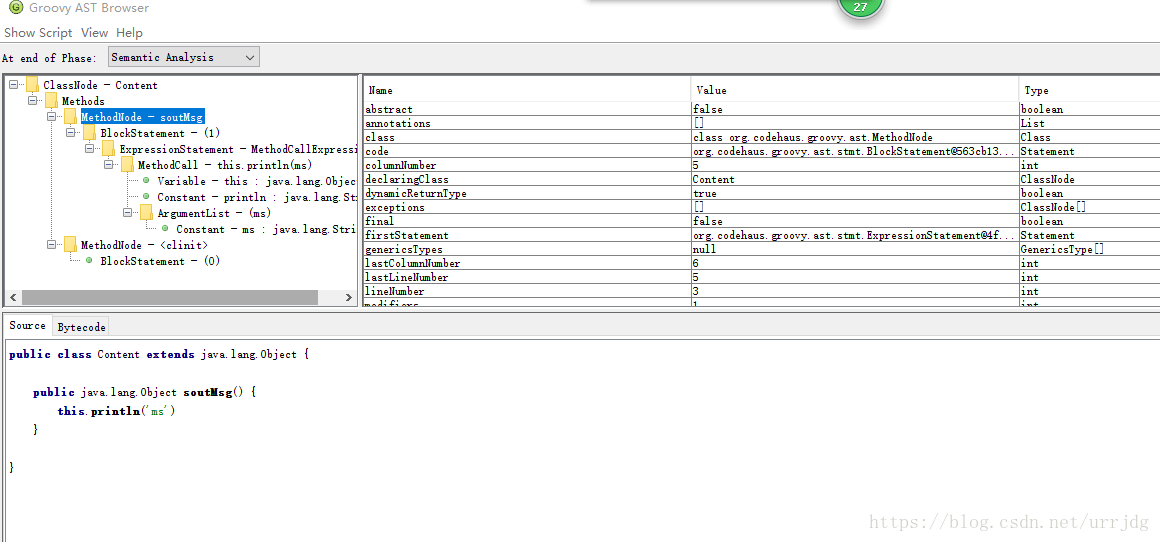The height and width of the screenshot is (542, 1160).
Task: Collapse the ArgumentList - (ms) node
Action: pyautogui.click(x=127, y=213)
